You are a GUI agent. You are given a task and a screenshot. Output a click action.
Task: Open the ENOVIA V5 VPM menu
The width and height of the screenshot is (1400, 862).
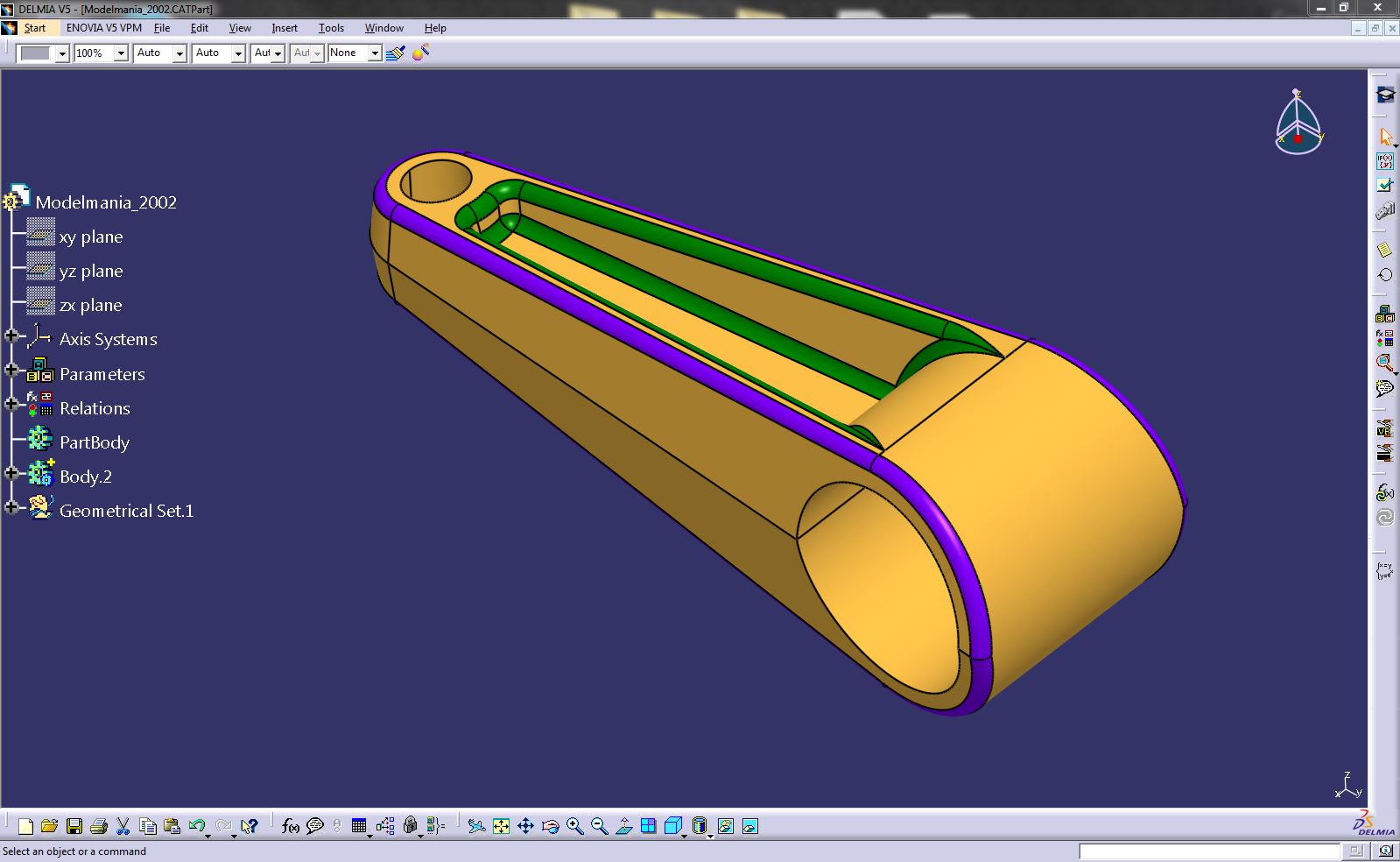(103, 28)
